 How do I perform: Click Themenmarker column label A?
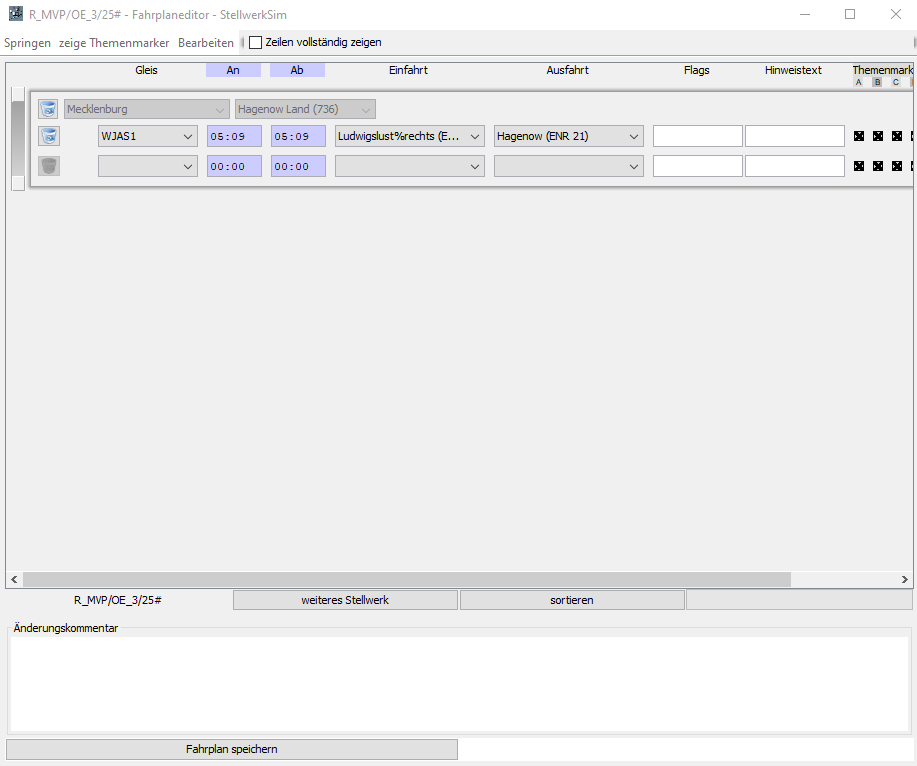858,82
